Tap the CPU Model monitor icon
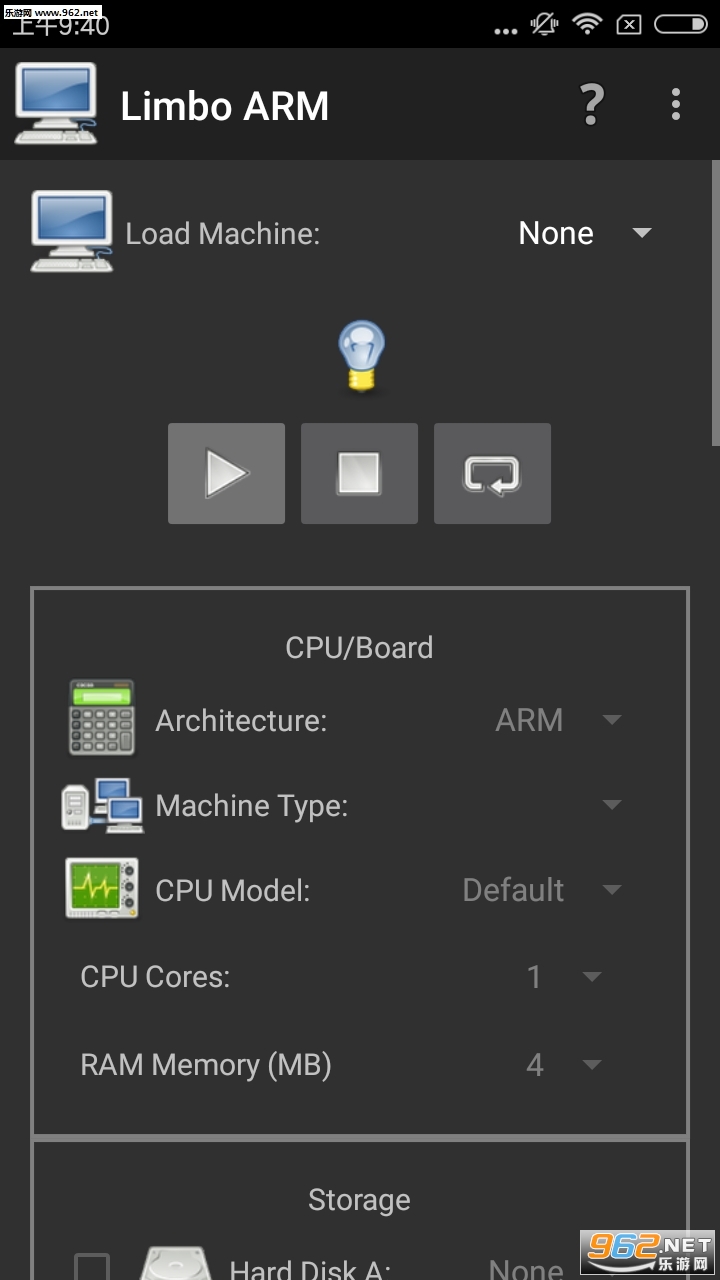 [x=102, y=889]
